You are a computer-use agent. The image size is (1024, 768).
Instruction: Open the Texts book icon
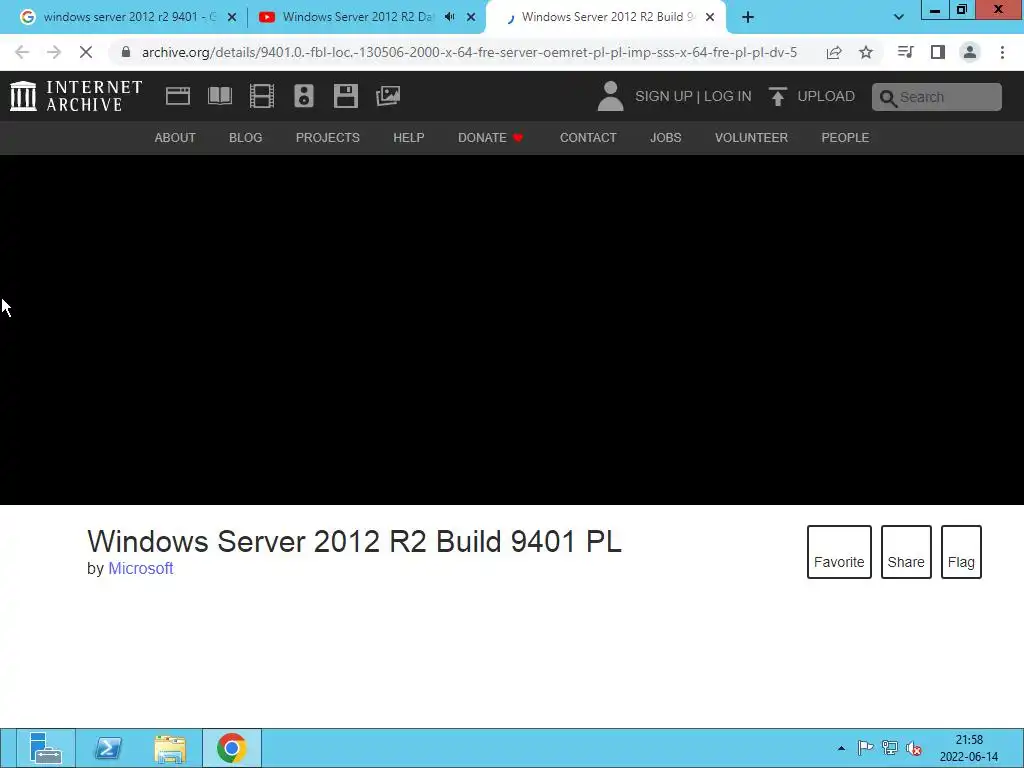click(220, 96)
